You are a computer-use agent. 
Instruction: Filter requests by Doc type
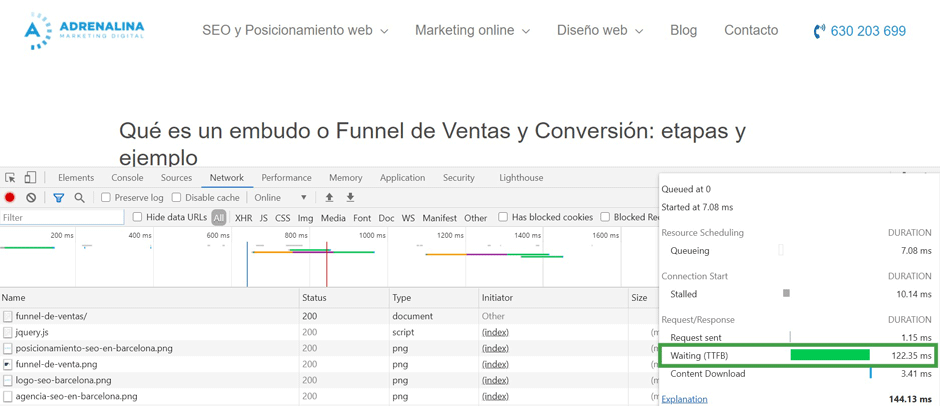(387, 218)
